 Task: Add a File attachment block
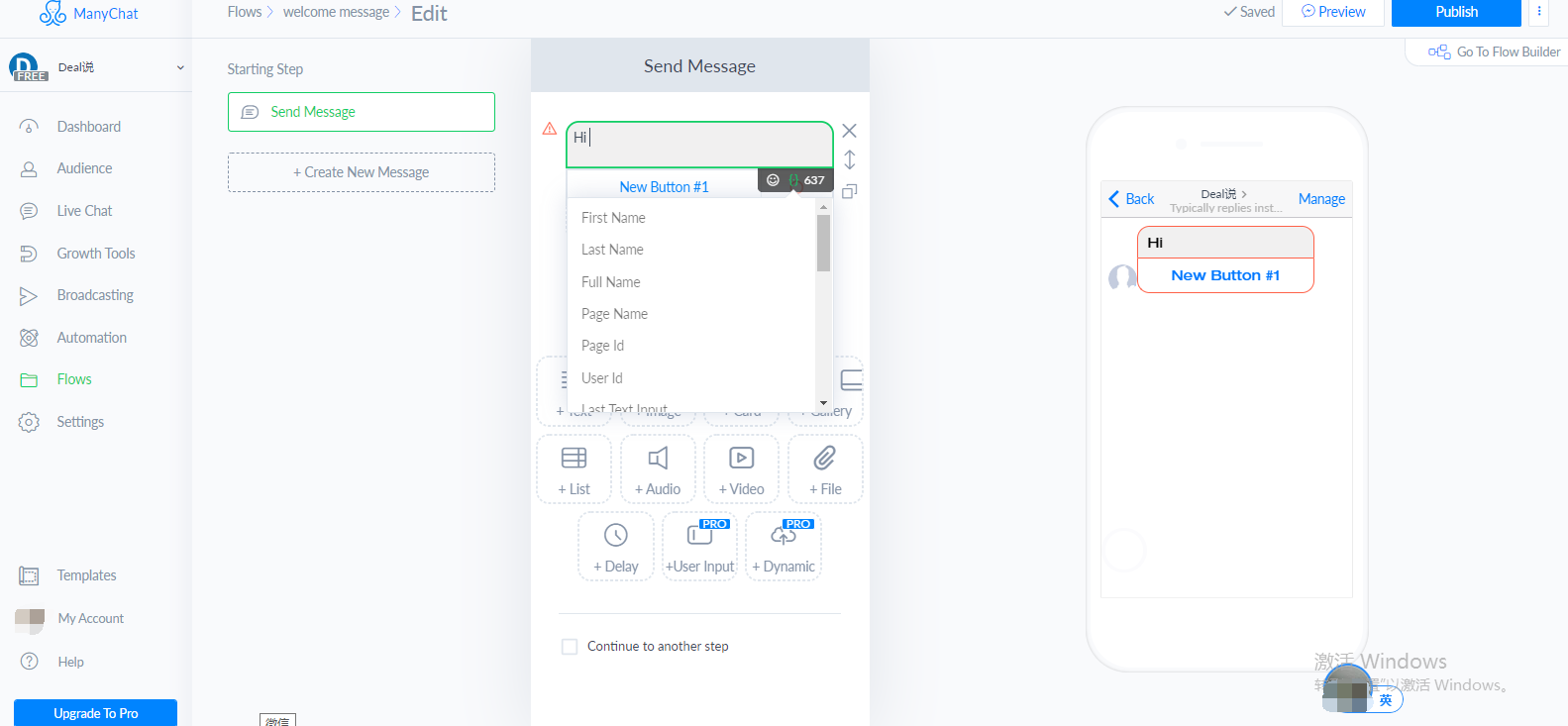pyautogui.click(x=825, y=469)
